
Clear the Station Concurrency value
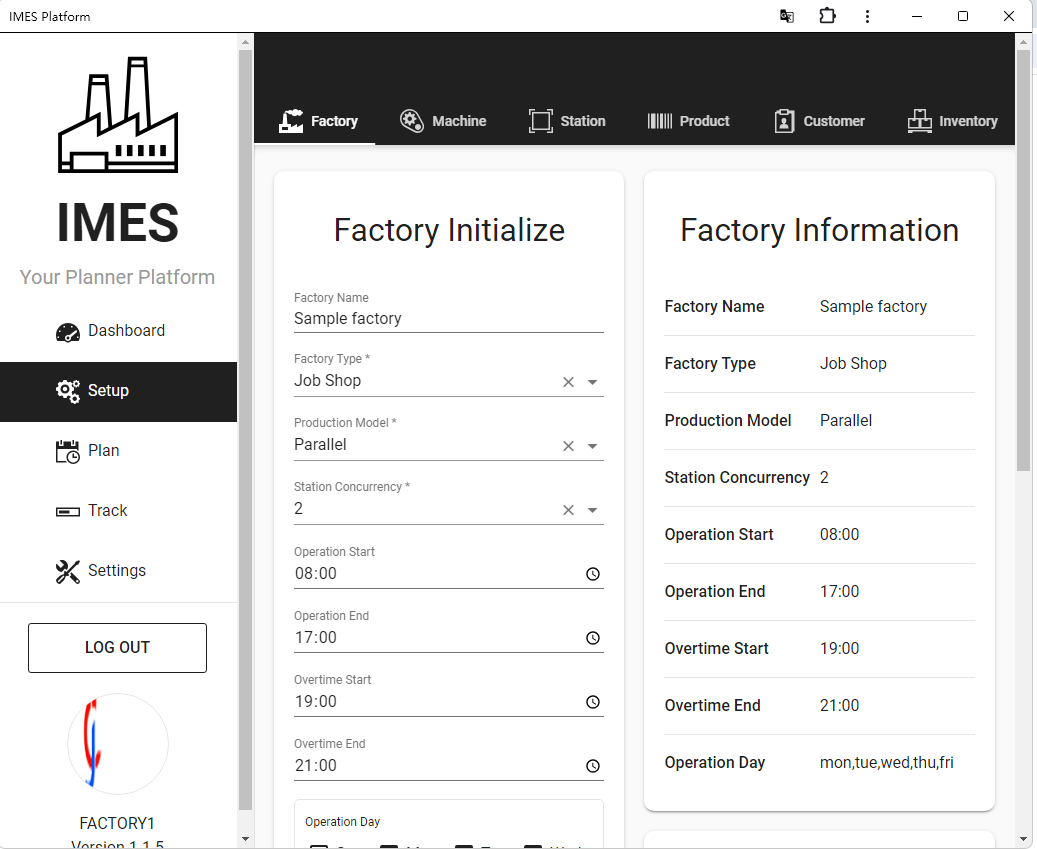[568, 510]
